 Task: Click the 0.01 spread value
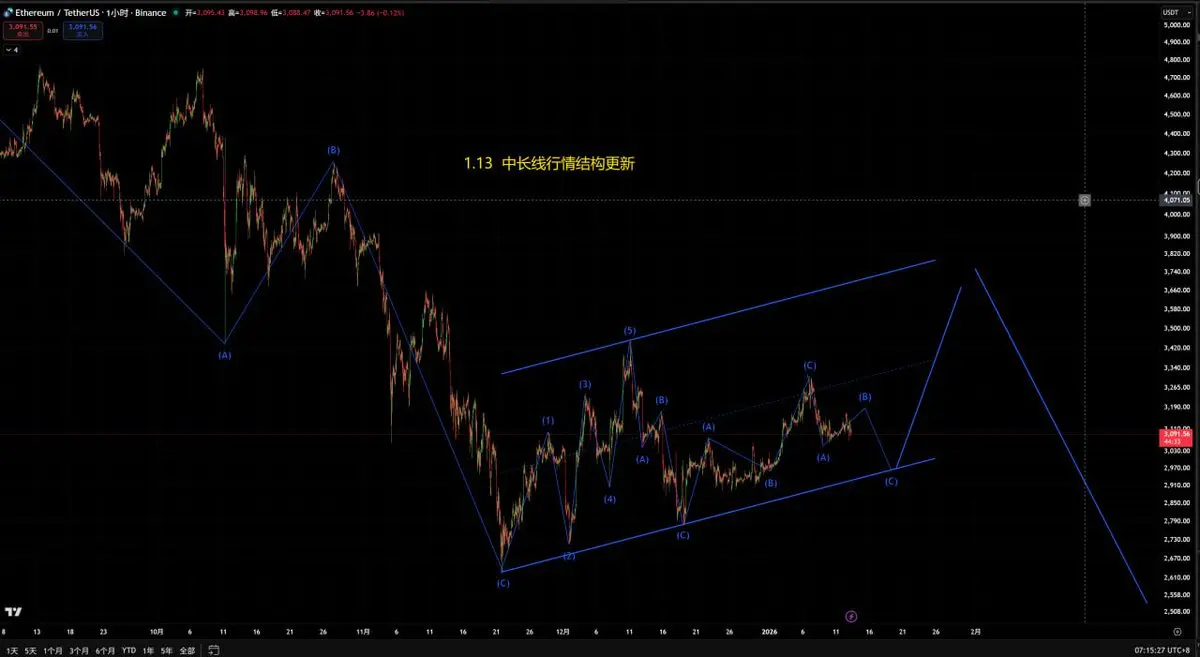(53, 30)
